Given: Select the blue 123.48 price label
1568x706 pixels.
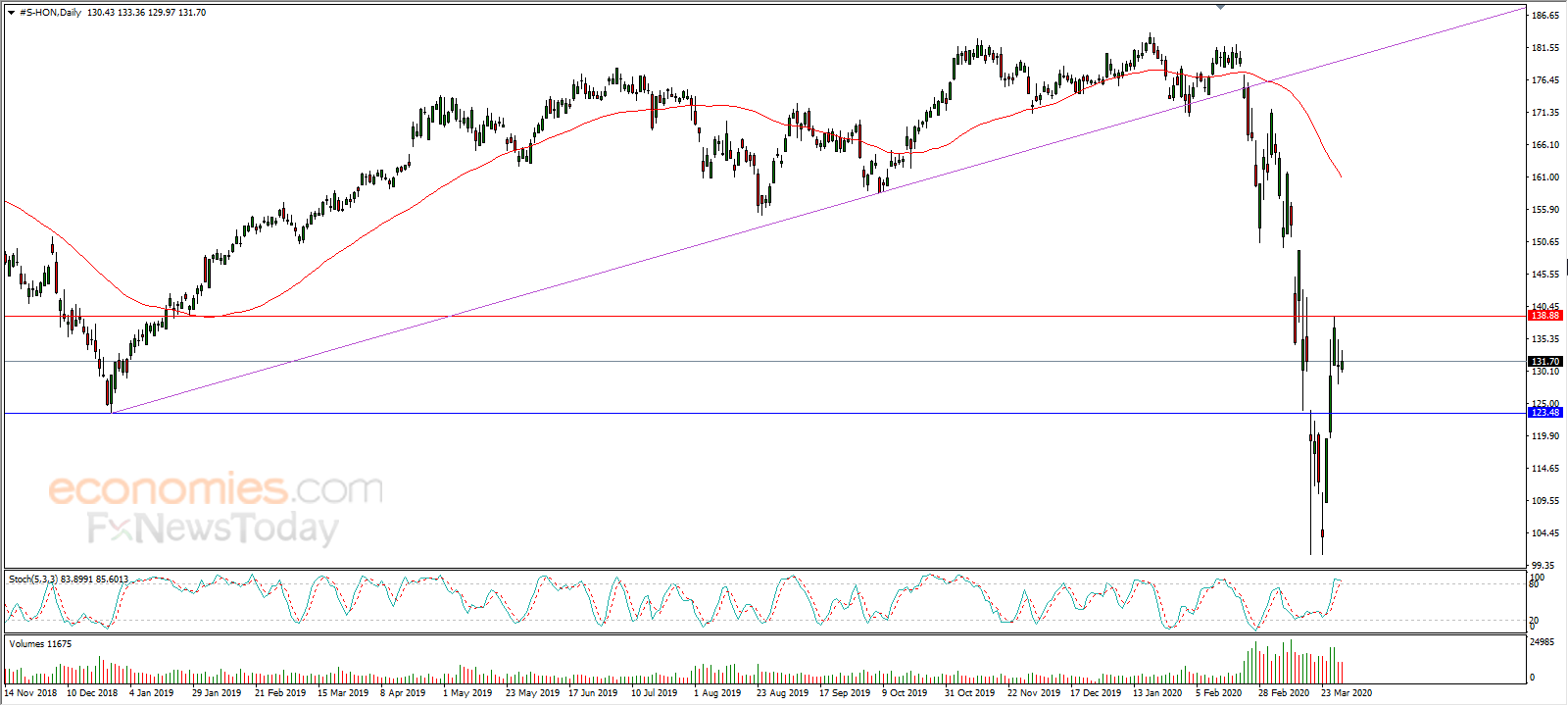Looking at the screenshot, I should tap(1545, 413).
